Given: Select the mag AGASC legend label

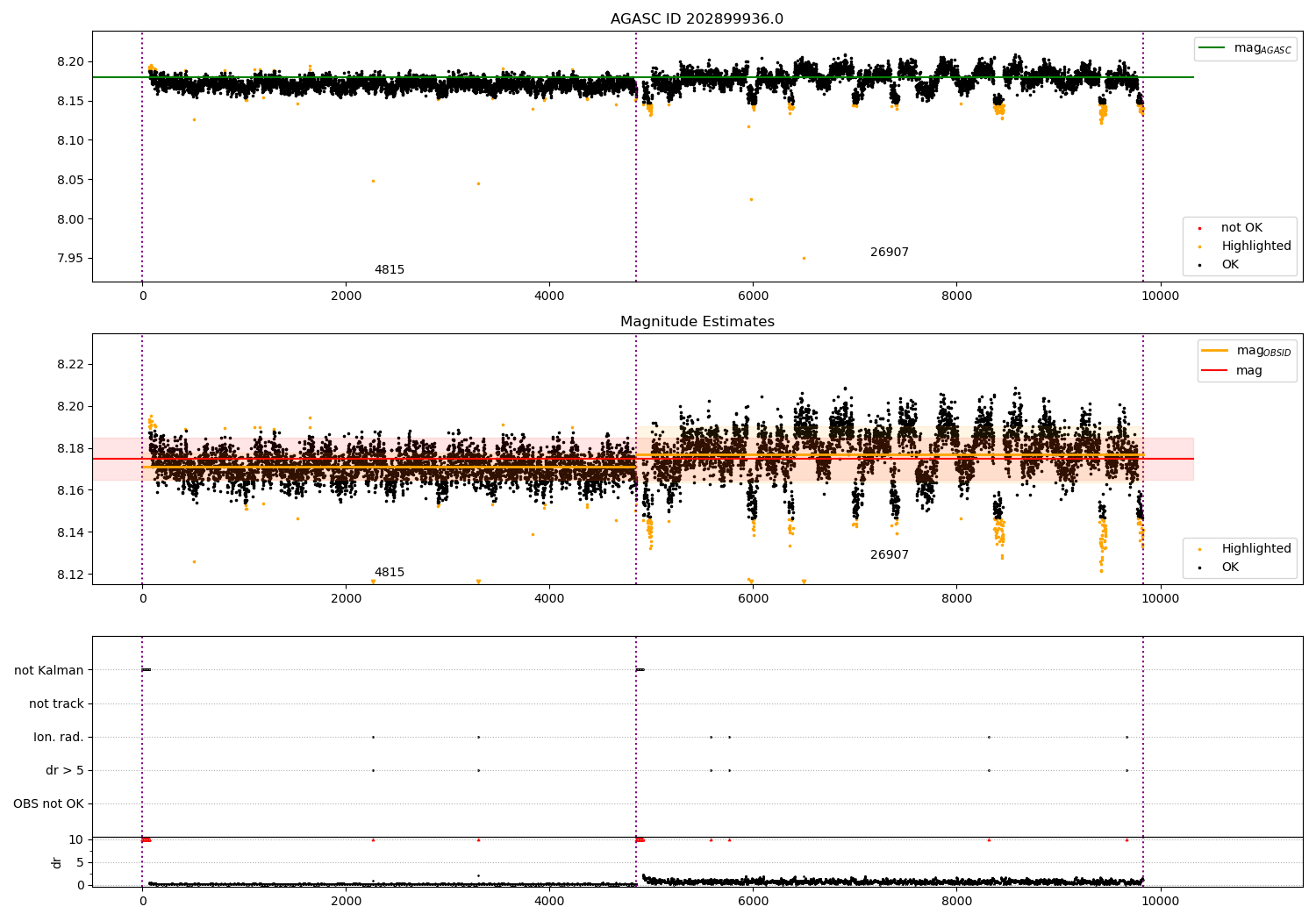Looking at the screenshot, I should (x=1262, y=49).
